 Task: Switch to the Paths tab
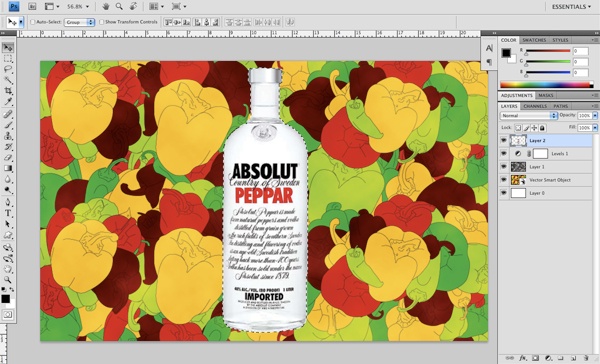point(561,106)
